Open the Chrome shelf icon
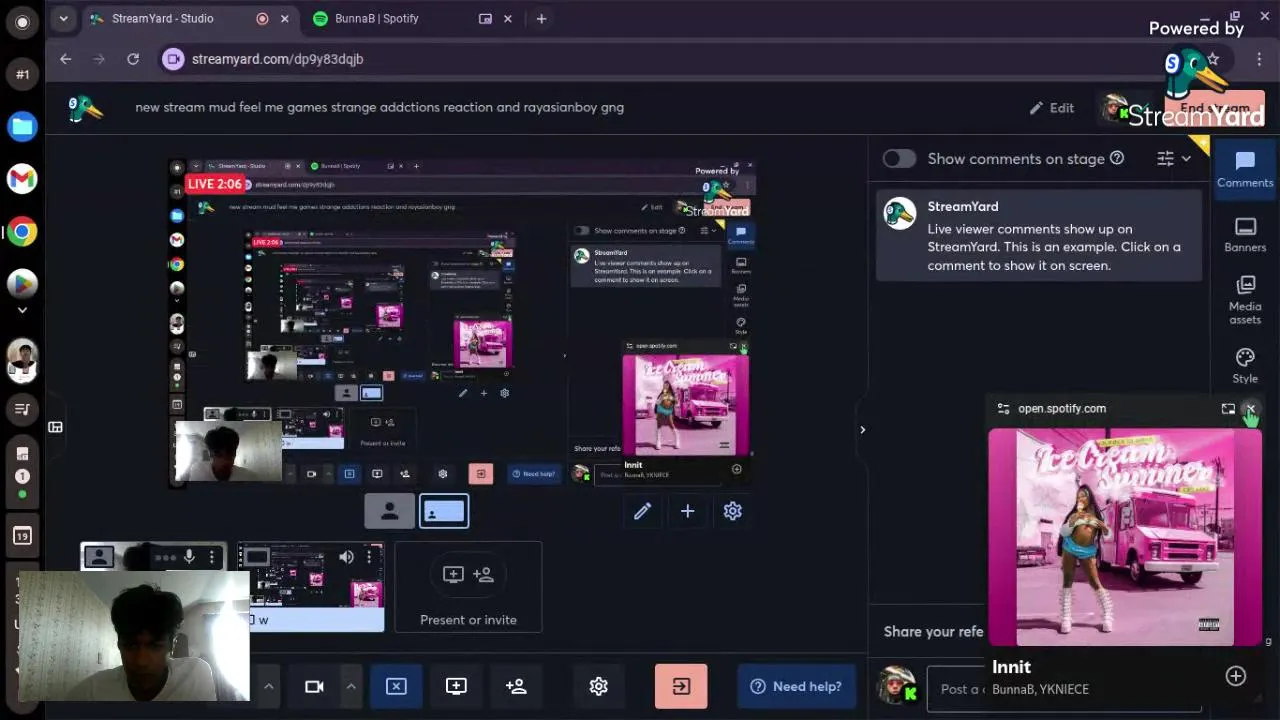 point(22,232)
